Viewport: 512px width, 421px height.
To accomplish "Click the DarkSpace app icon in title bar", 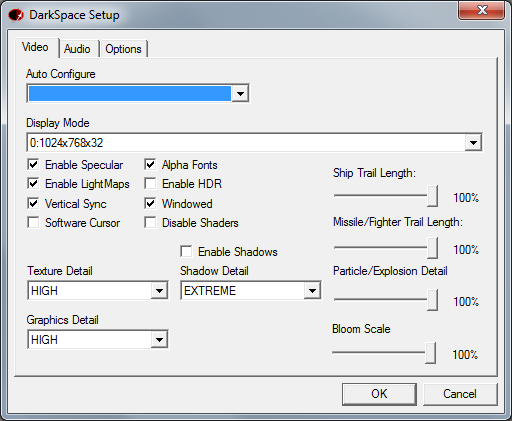I will pos(16,15).
